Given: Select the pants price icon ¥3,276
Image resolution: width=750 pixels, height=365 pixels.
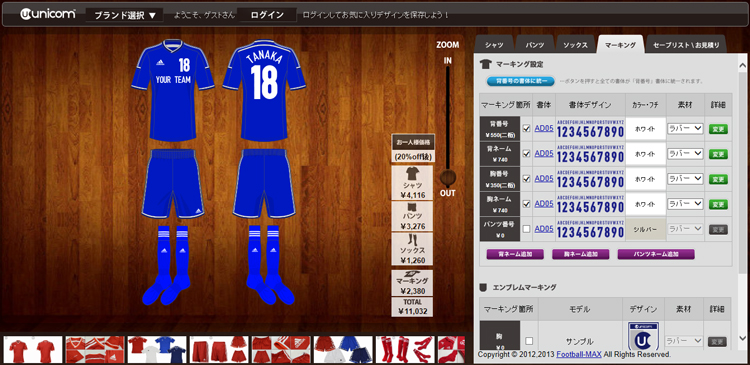Looking at the screenshot, I should pyautogui.click(x=412, y=216).
